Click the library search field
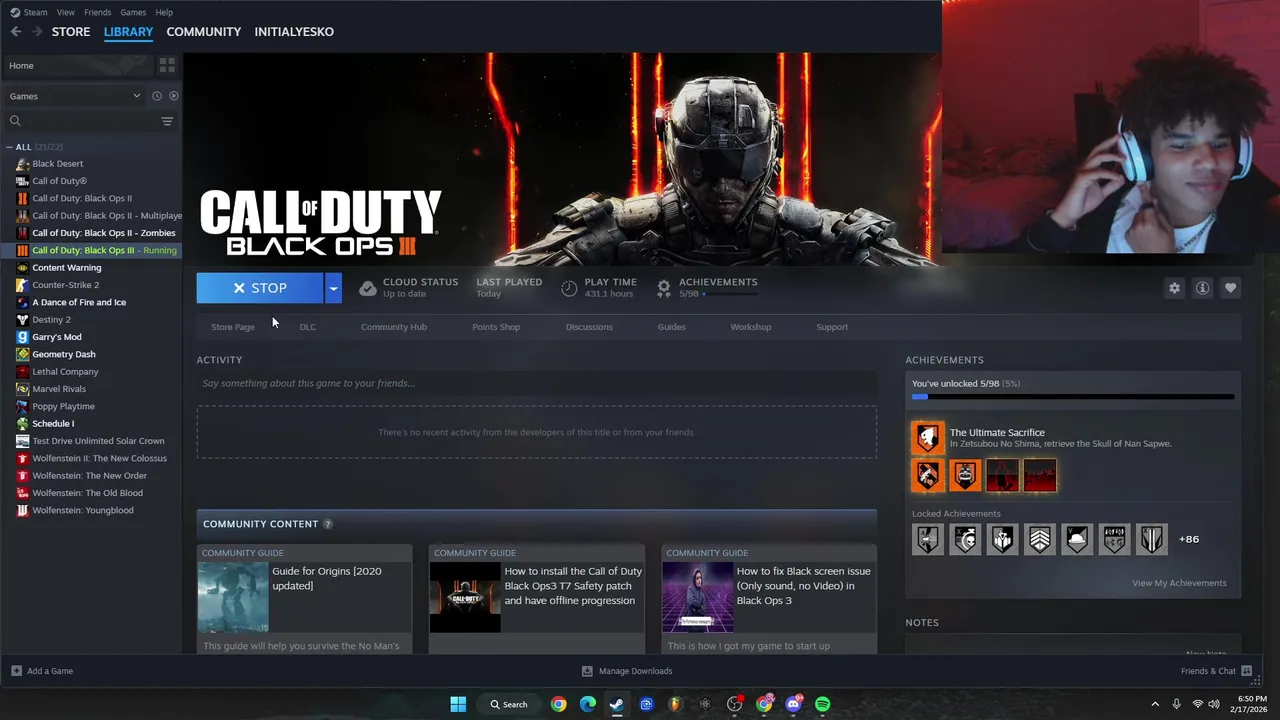Screen dimensions: 1280x720 (x=80, y=121)
